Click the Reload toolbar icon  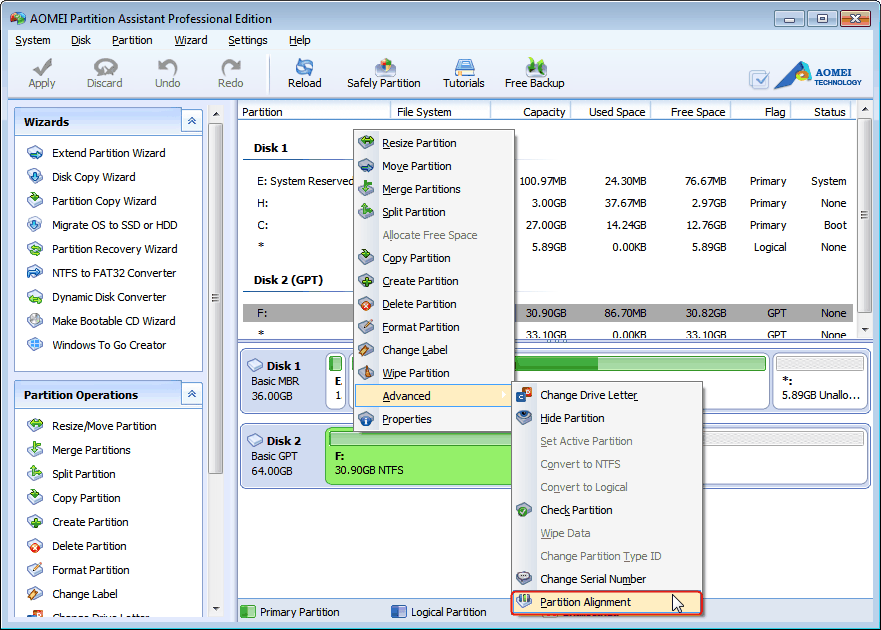(304, 70)
